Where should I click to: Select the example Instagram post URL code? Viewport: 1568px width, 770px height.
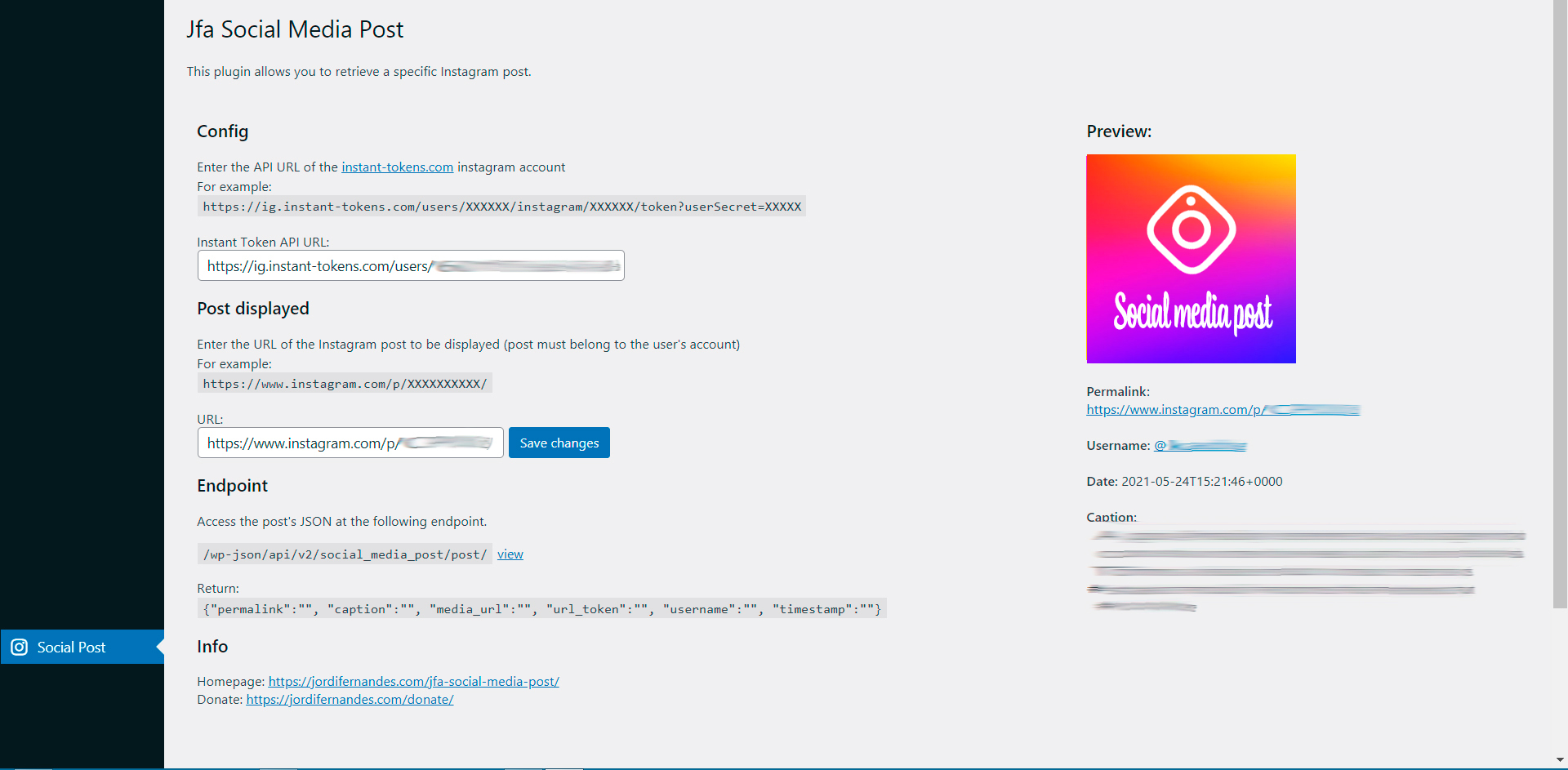pos(345,383)
